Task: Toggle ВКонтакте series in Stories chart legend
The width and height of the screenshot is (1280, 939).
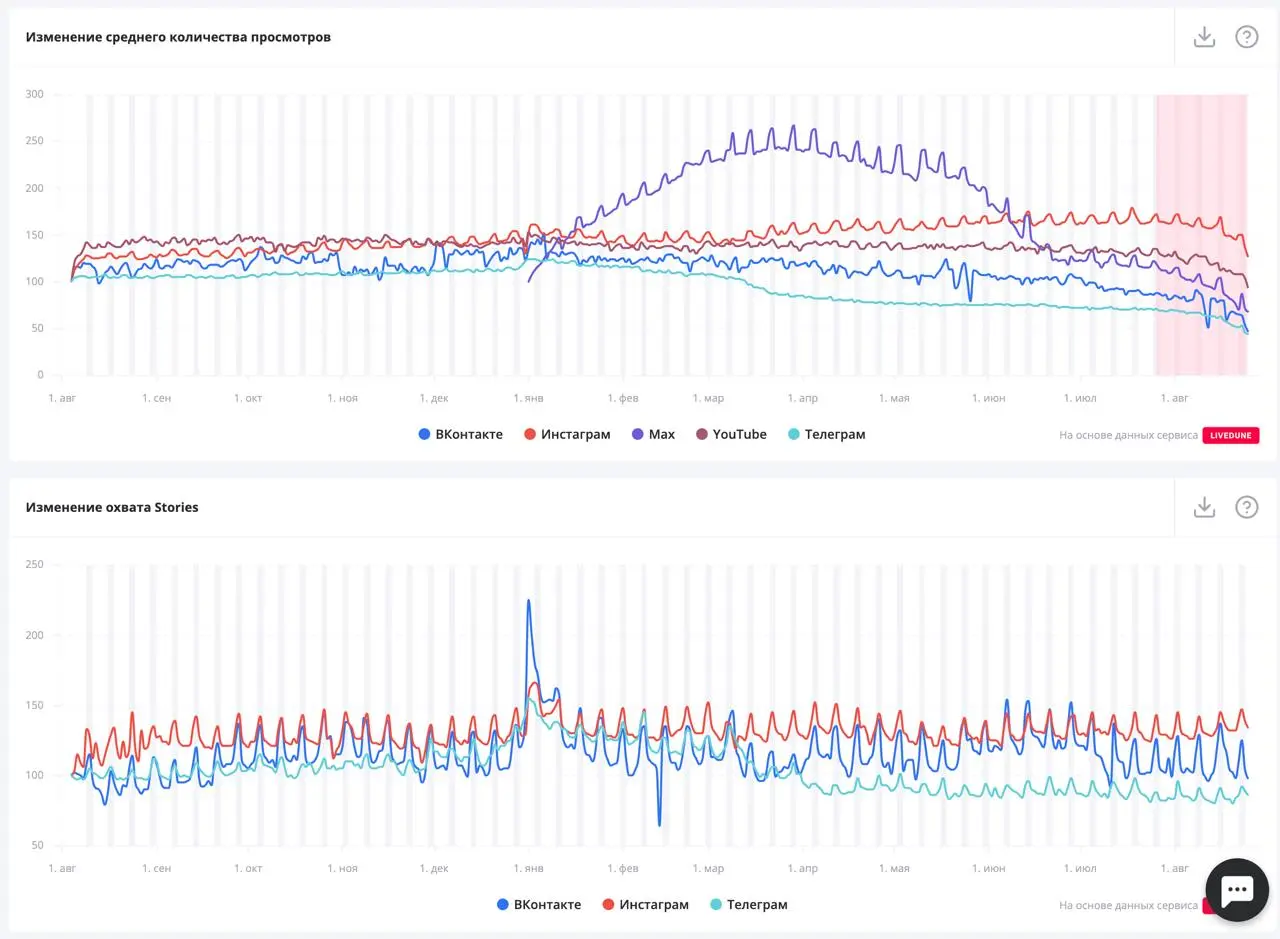Action: 538,904
